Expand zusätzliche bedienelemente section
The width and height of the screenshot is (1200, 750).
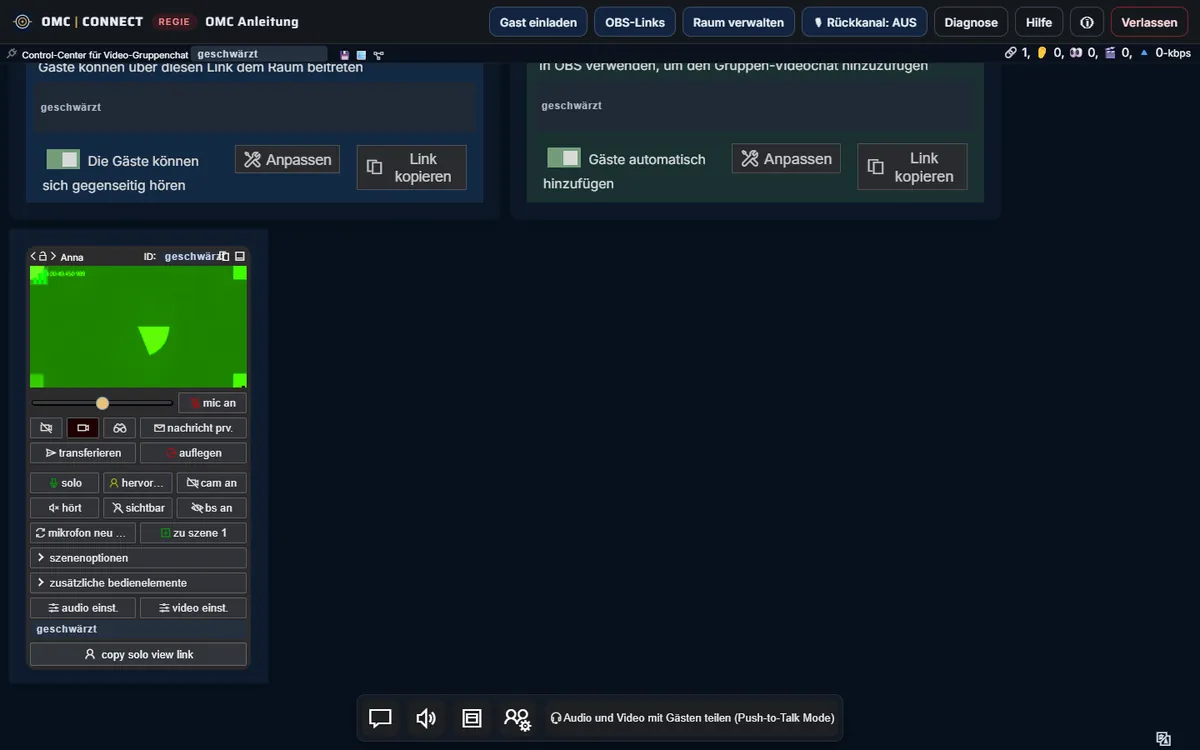coord(138,583)
